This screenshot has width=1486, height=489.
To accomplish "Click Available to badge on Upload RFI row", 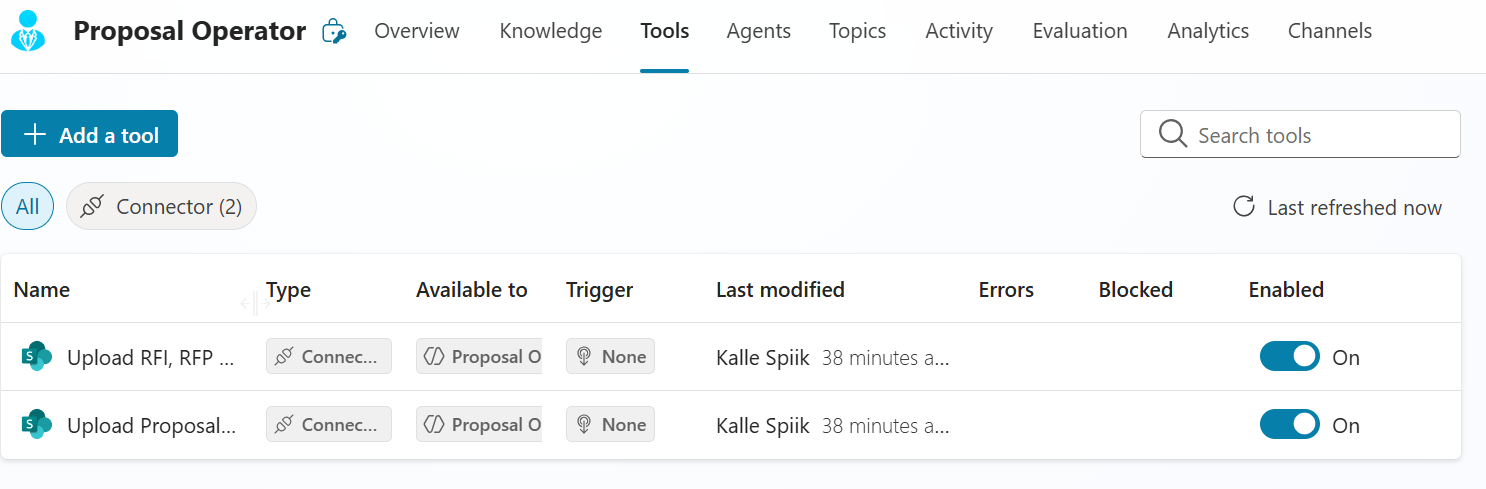I will click(x=479, y=357).
